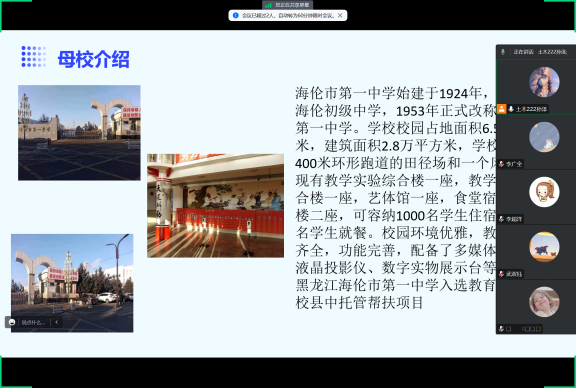Click microphone icon in speaking status bar

click(503, 52)
